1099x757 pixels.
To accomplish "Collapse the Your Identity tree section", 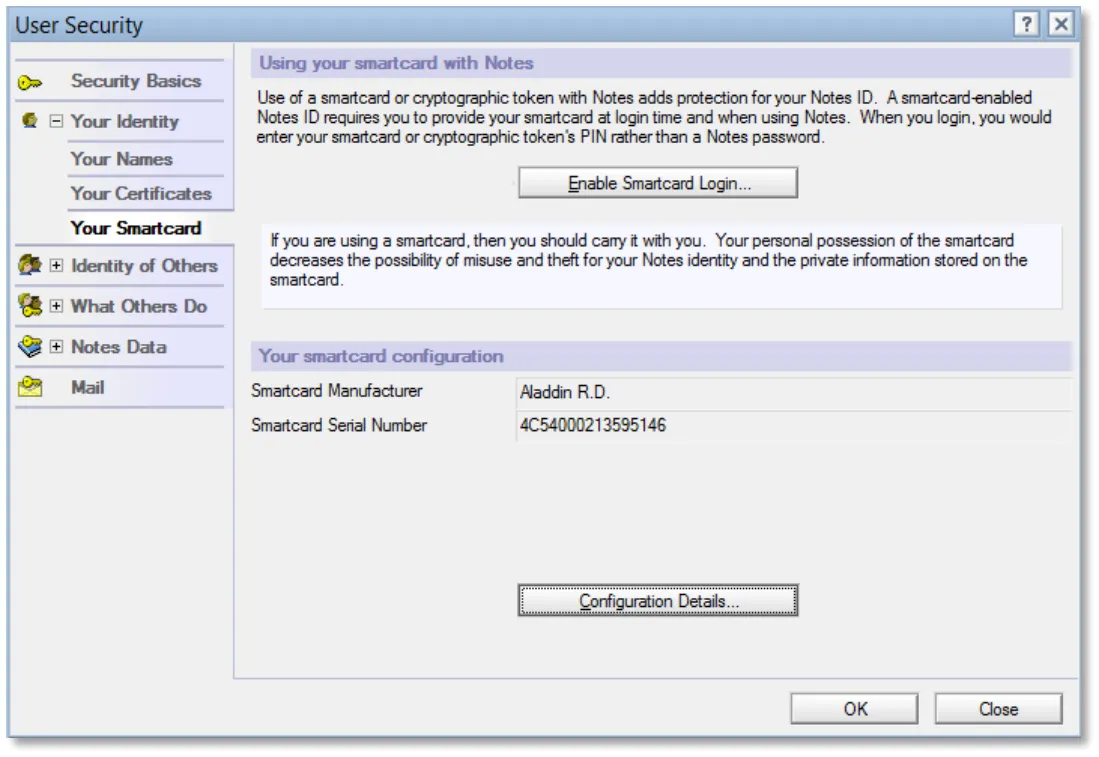I will (56, 121).
